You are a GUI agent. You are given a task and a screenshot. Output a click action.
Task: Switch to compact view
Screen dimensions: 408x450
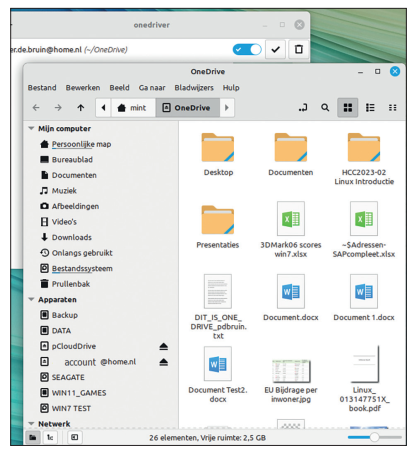pyautogui.click(x=393, y=108)
